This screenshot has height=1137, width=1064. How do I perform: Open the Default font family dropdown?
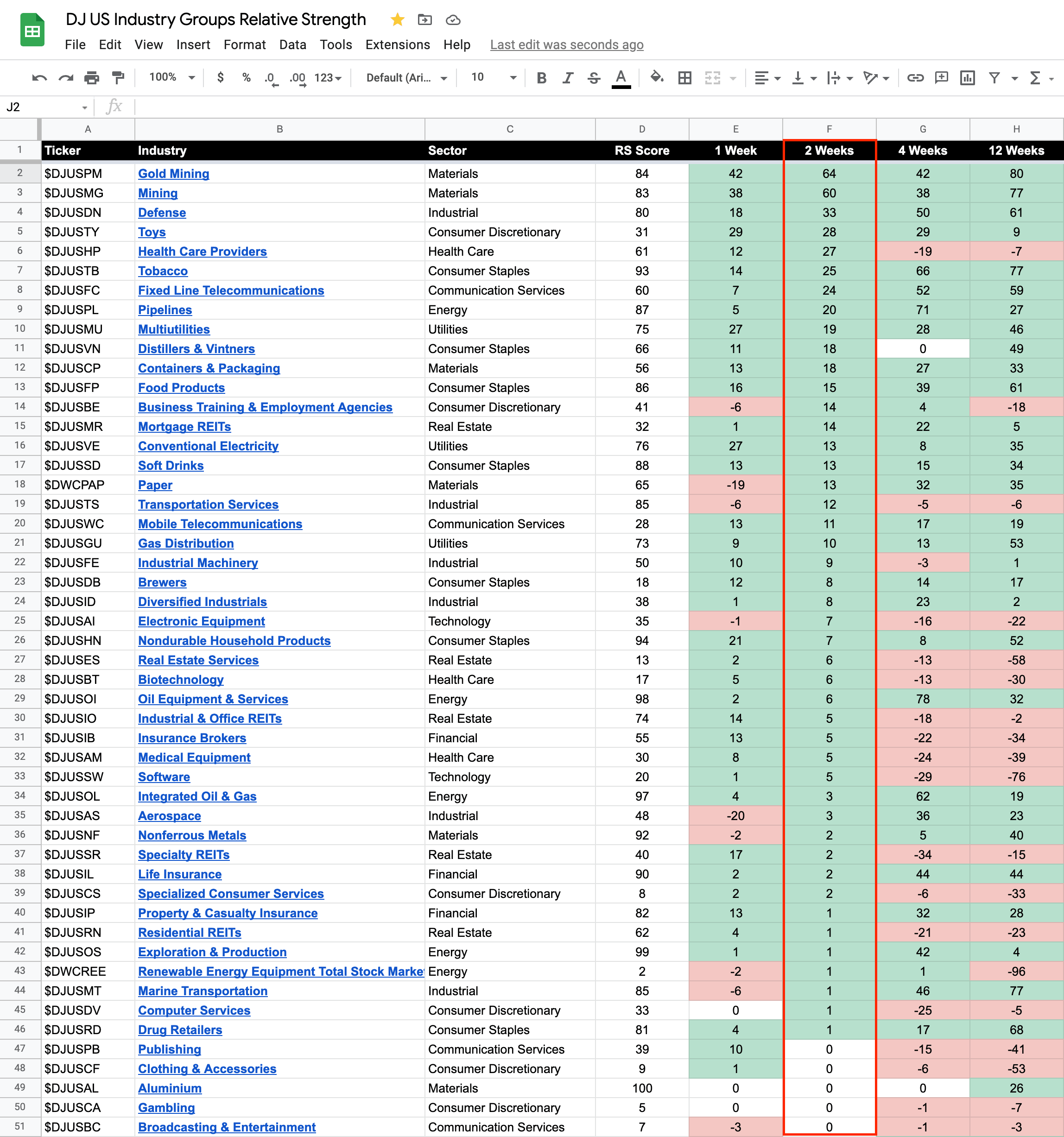[406, 78]
